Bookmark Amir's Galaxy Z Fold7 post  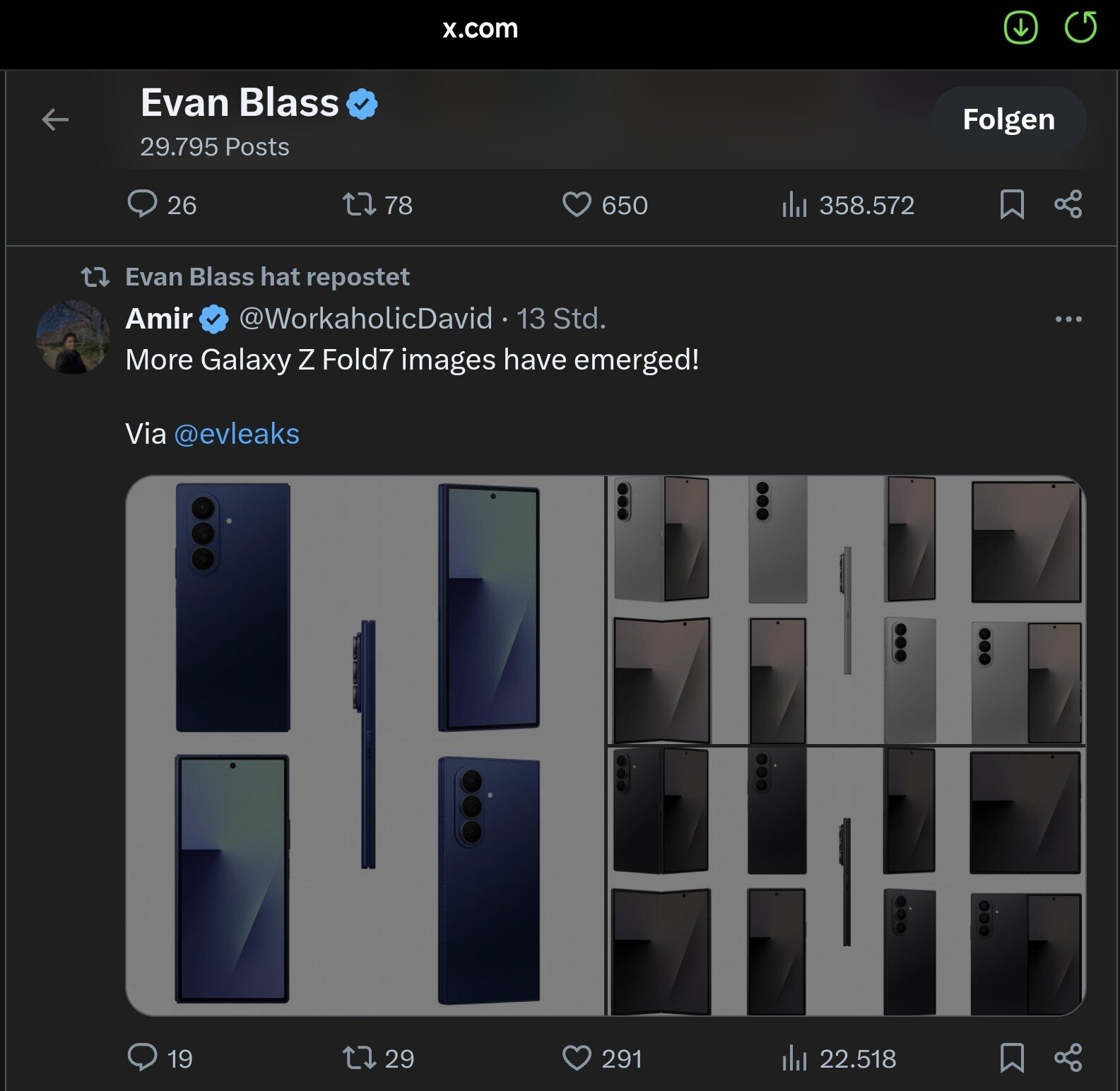click(1012, 1058)
